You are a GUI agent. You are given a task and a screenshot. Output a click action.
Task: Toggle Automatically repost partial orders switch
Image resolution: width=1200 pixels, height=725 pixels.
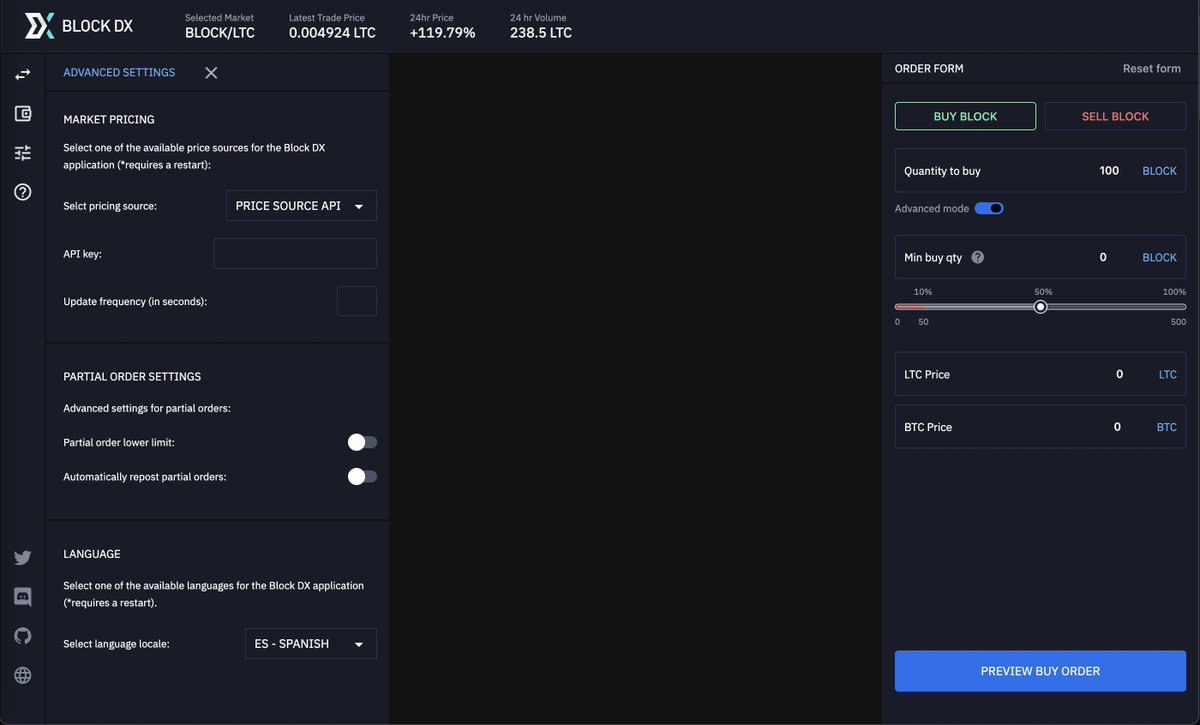pos(362,477)
